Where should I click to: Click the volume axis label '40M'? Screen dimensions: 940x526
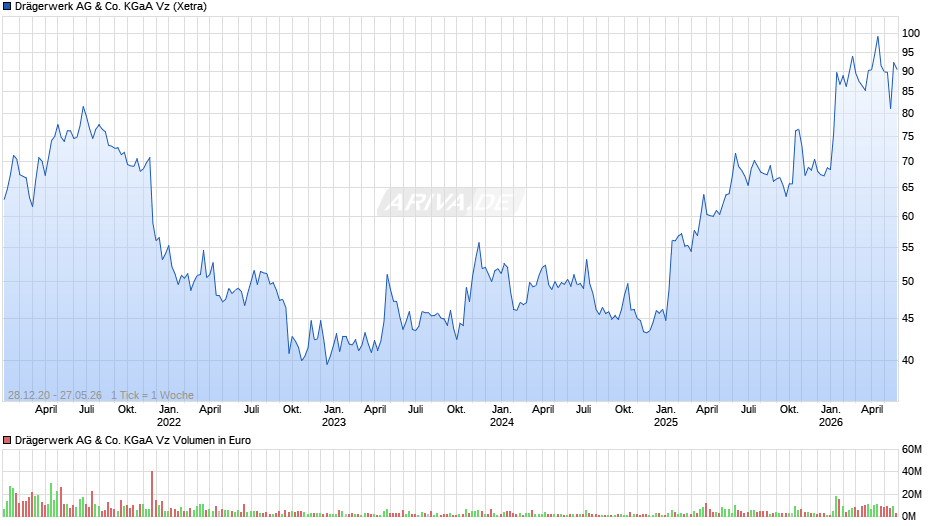click(911, 471)
